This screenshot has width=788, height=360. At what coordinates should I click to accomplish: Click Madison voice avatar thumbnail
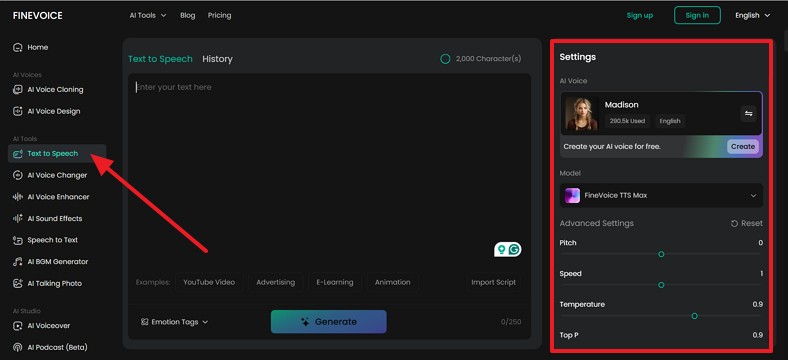[581, 114]
